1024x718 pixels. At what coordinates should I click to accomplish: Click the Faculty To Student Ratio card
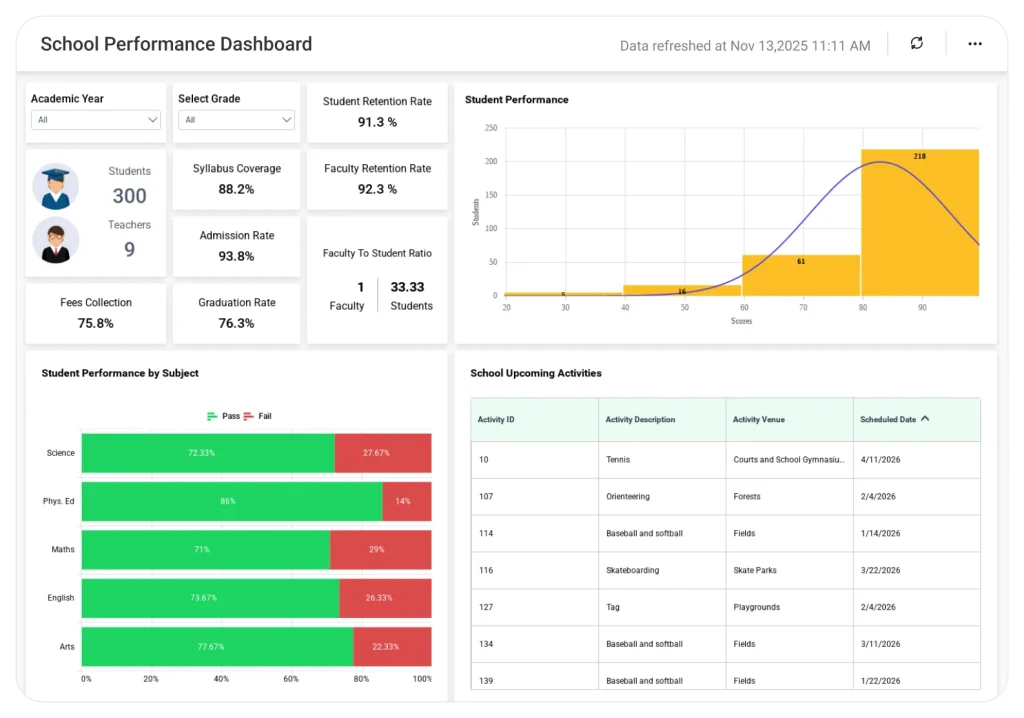click(377, 280)
